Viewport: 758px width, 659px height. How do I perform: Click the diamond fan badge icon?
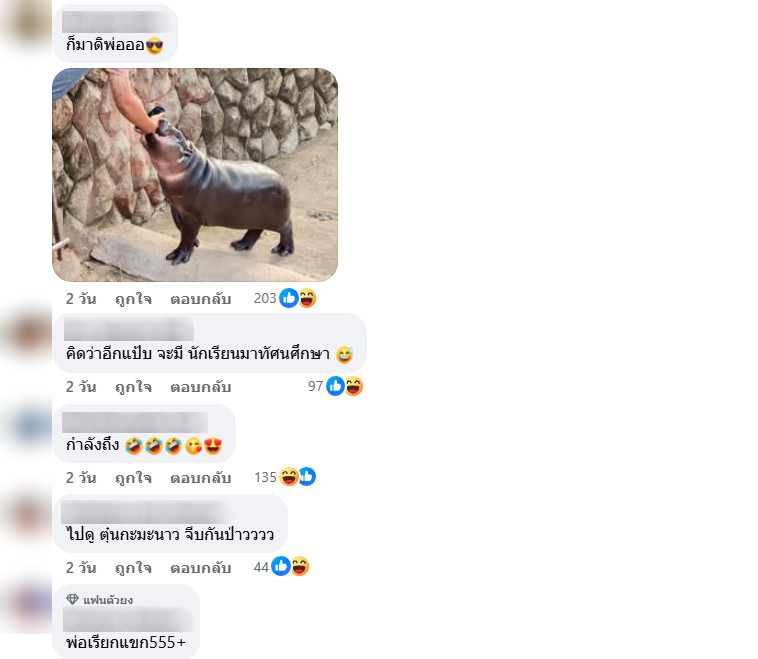pyautogui.click(x=73, y=600)
